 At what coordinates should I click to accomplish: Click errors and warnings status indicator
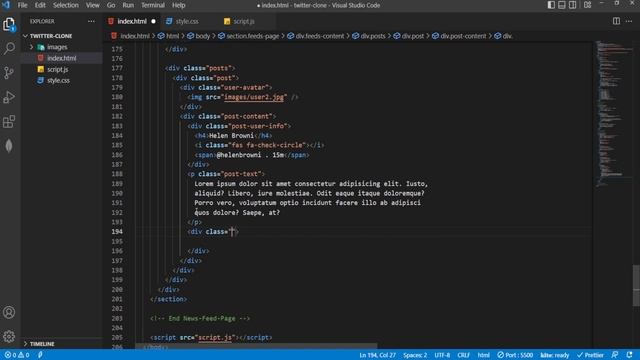[x=17, y=355]
